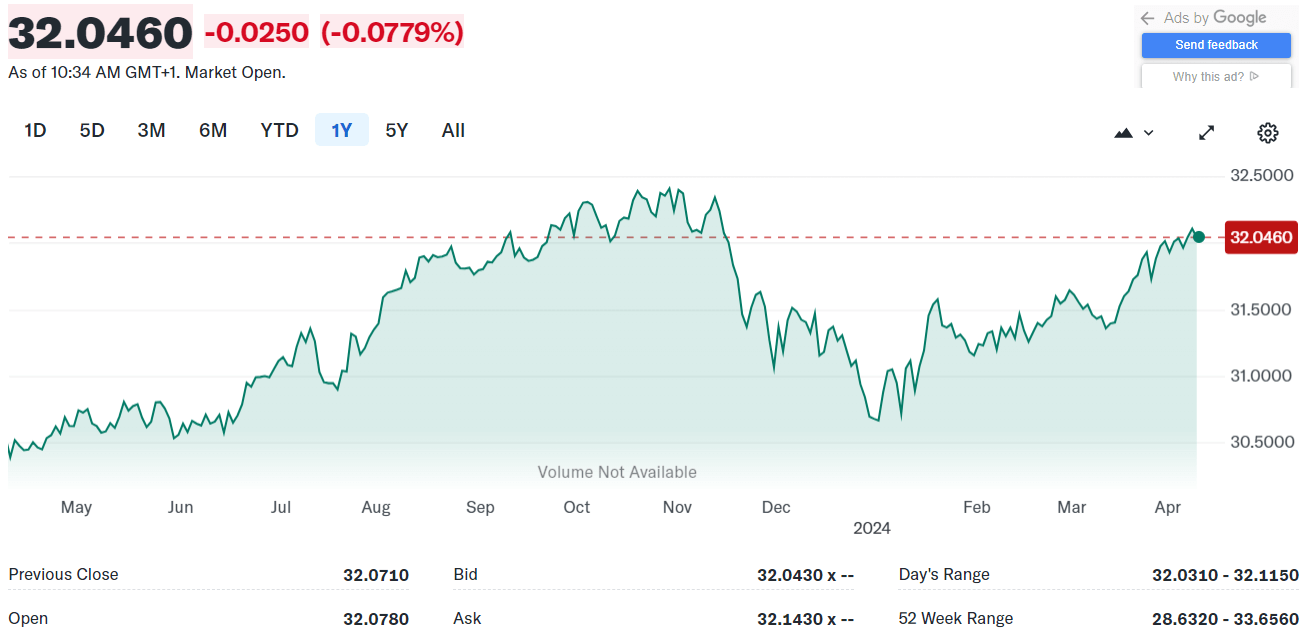Open the chart type dropdown
This screenshot has height=636, width=1304.
coord(1134,133)
